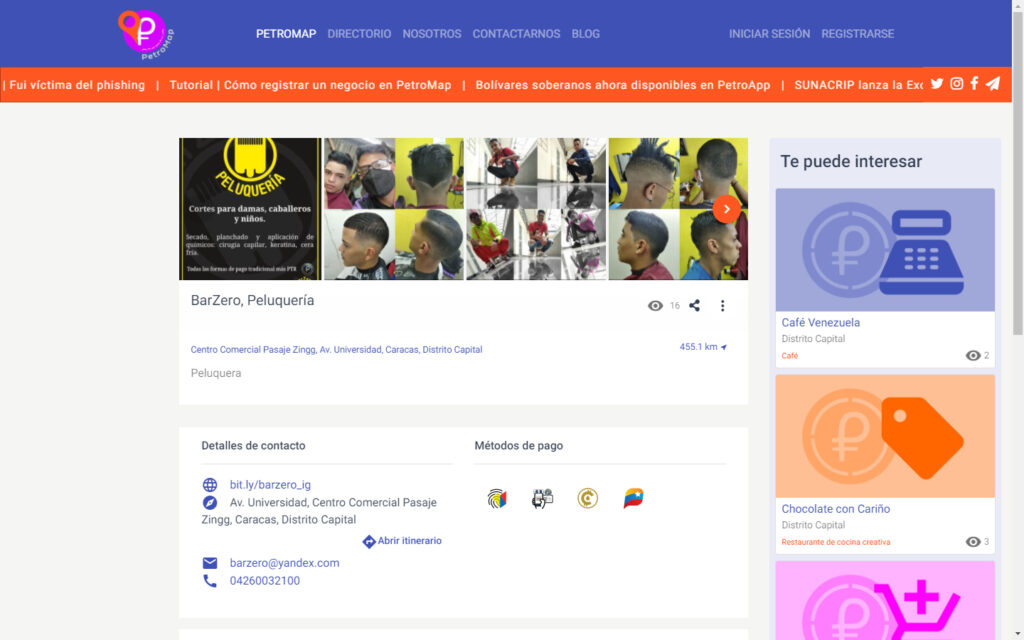This screenshot has height=640, width=1024.
Task: Open the three-dot options menu for BarZero
Action: (x=722, y=306)
